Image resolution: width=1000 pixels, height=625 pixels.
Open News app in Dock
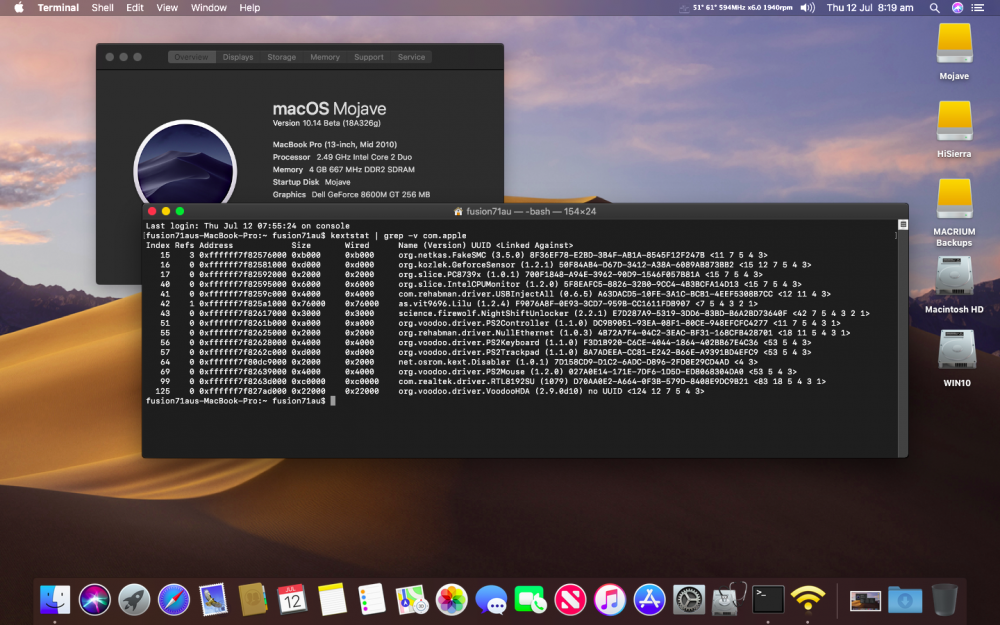coord(570,600)
